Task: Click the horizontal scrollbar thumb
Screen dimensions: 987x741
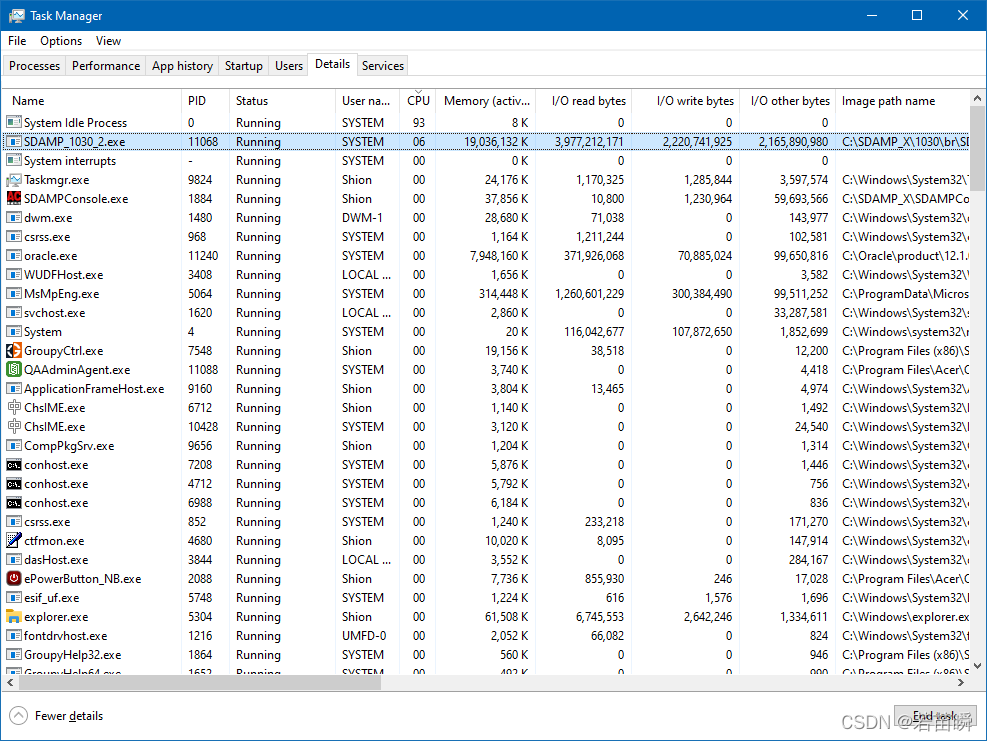Action: 199,682
